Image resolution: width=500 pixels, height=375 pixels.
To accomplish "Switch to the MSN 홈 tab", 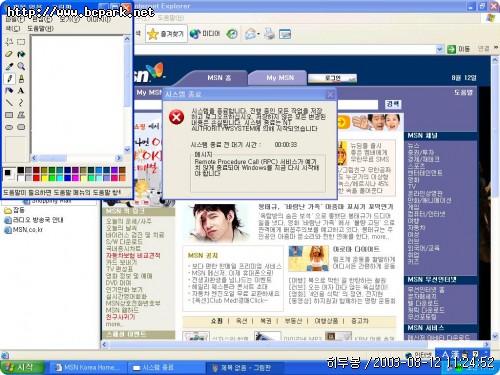I will 219,78.
